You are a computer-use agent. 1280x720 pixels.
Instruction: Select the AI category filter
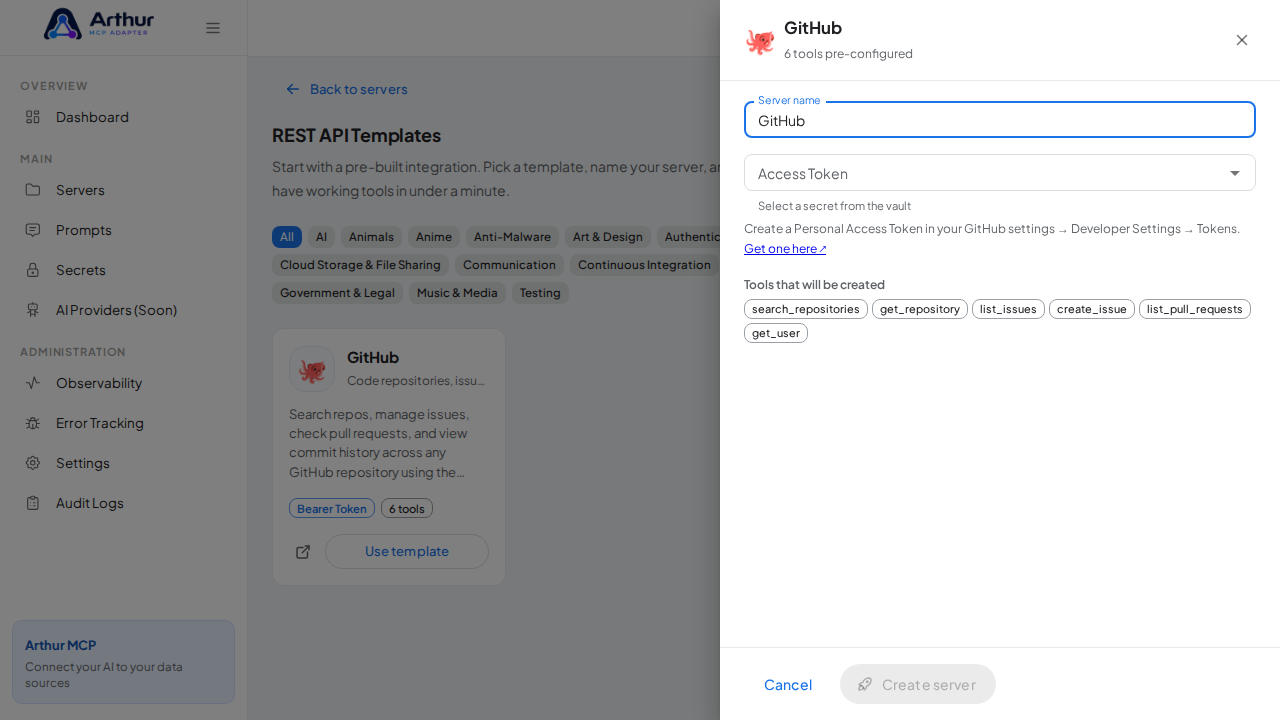pos(321,237)
